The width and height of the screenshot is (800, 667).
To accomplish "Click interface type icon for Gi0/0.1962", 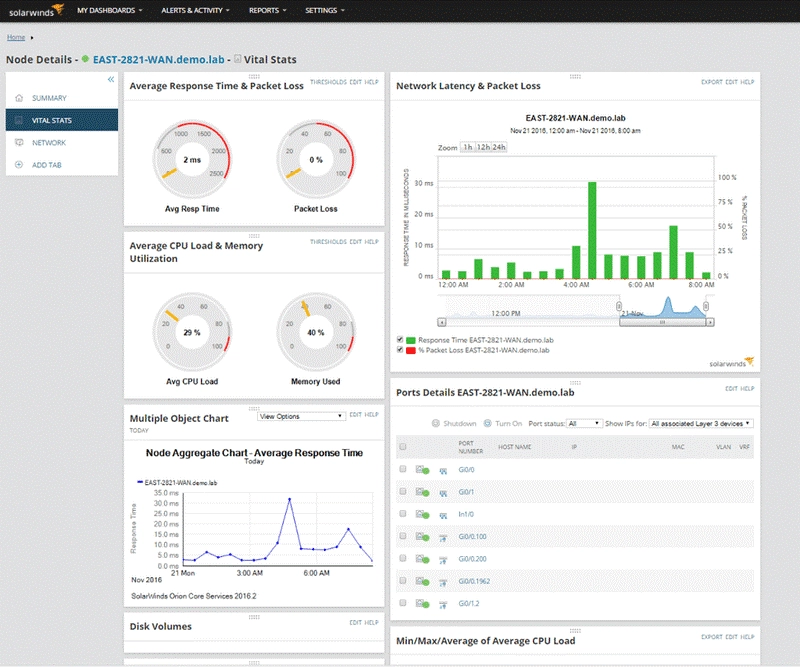I will 443,582.
